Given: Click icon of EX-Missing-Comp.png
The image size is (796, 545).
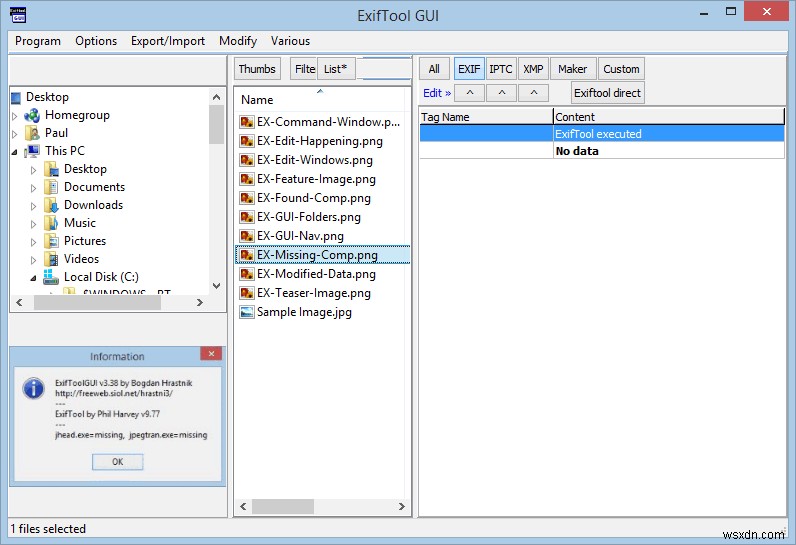Looking at the screenshot, I should tap(247, 255).
